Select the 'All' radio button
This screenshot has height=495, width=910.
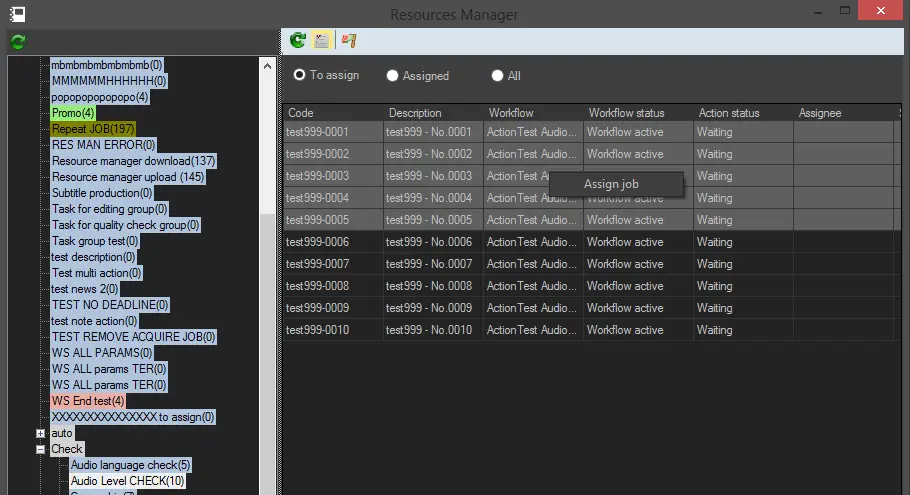click(x=497, y=76)
